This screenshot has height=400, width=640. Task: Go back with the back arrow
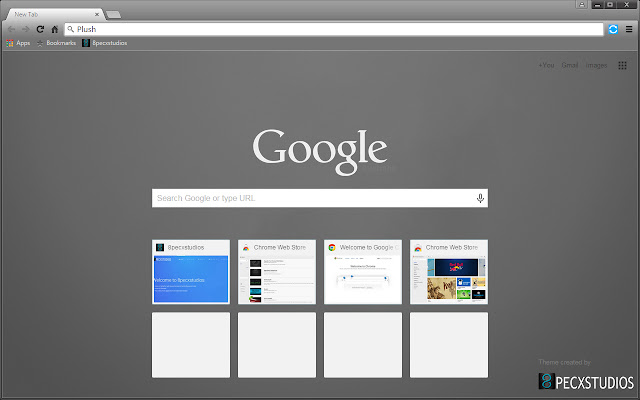click(x=11, y=29)
